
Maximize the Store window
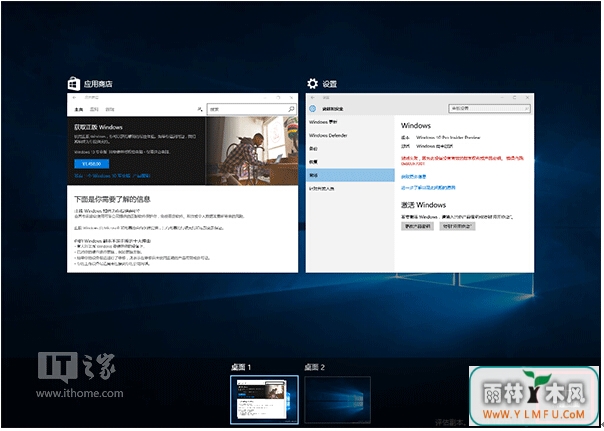point(278,98)
